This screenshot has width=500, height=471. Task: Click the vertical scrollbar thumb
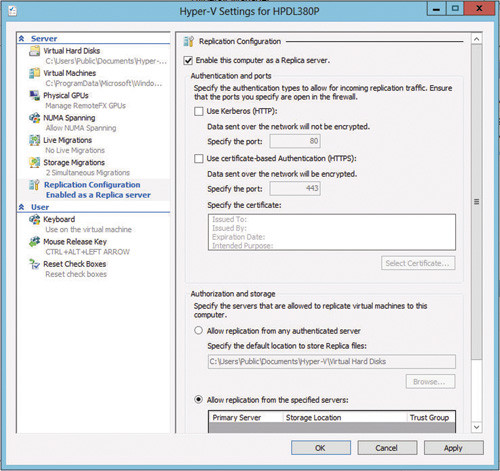pyautogui.click(x=477, y=202)
